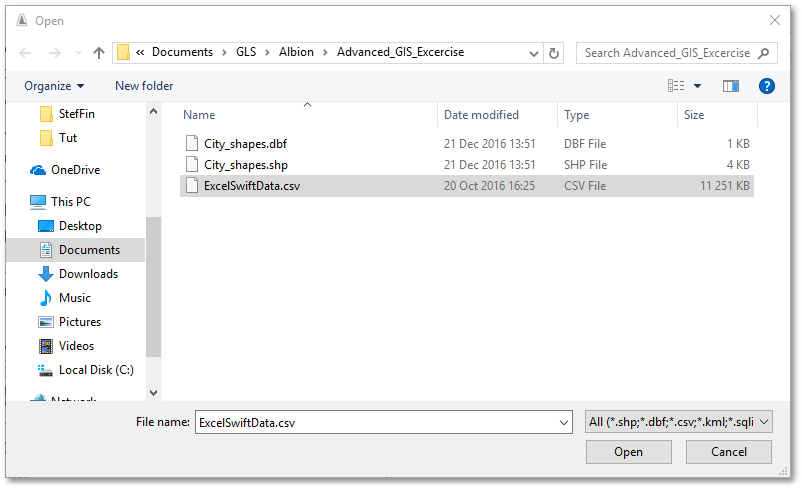Image resolution: width=802 pixels, height=489 pixels.
Task: Sort by Date modified column
Action: click(481, 115)
